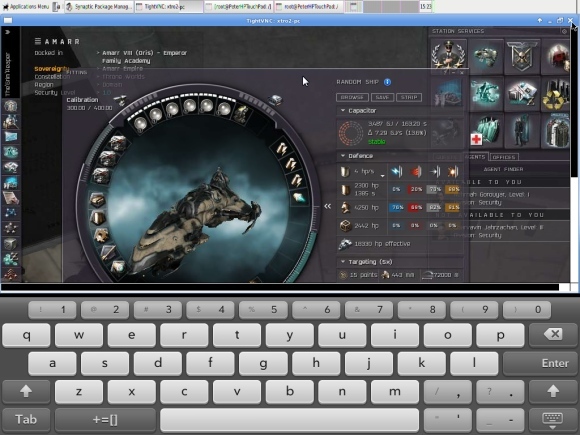The height and width of the screenshot is (435, 580).
Task: Switch to the Offices tab
Action: [x=504, y=157]
